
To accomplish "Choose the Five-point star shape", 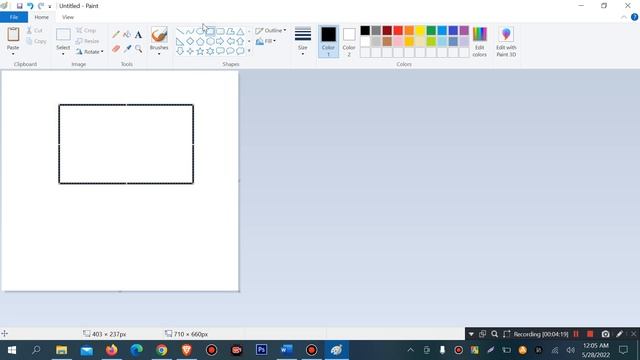I will pyautogui.click(x=200, y=51).
